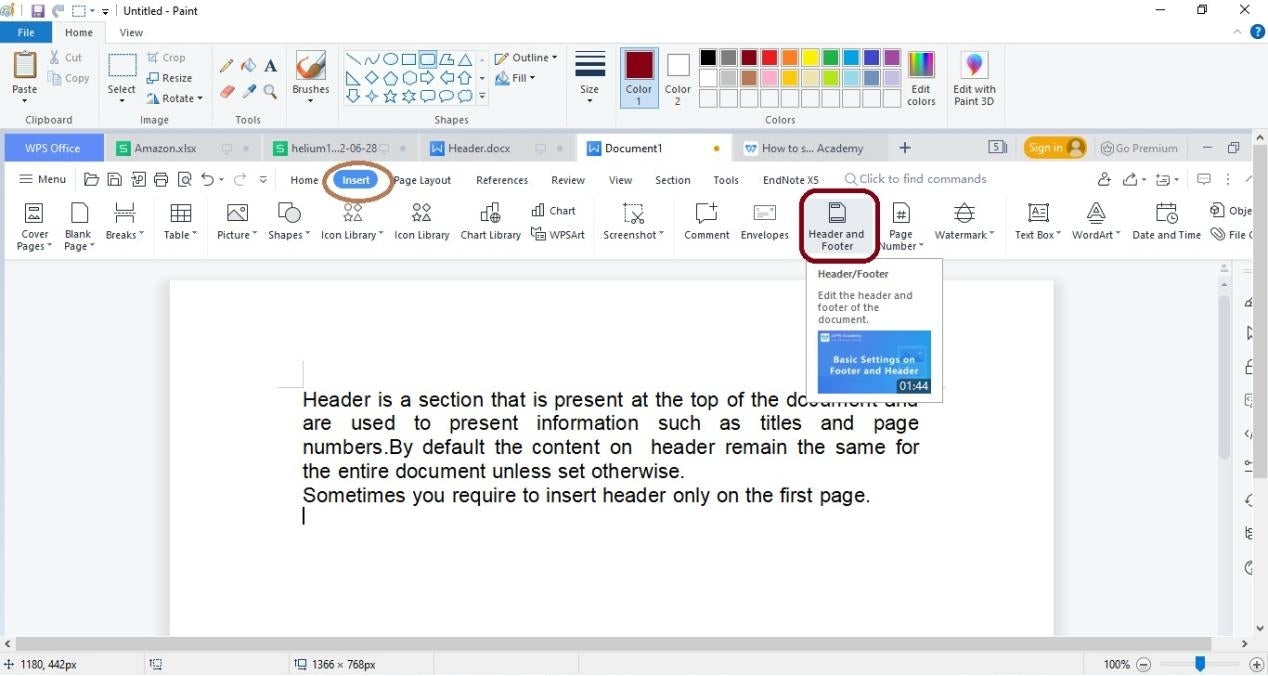The image size is (1268, 676).
Task: Open the Brushes tool
Action: point(310,75)
